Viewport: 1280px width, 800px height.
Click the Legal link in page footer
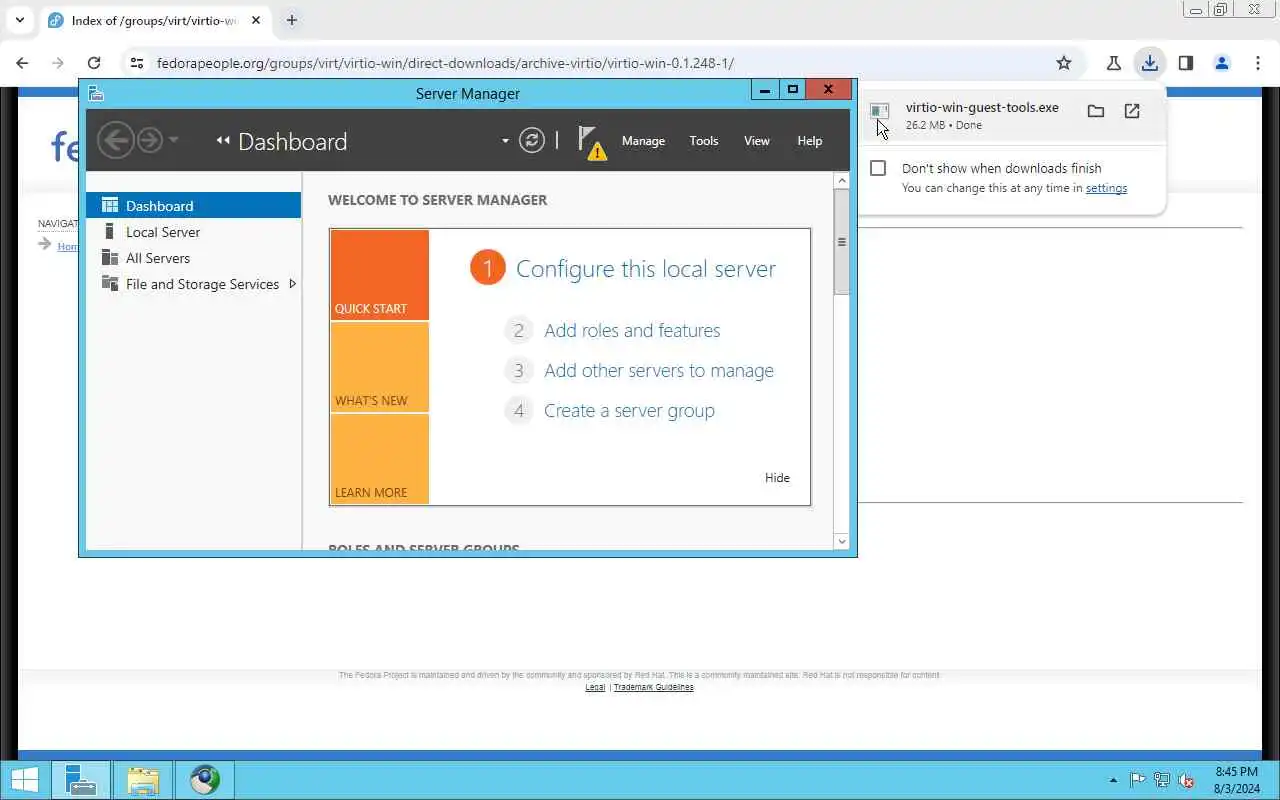coord(595,687)
